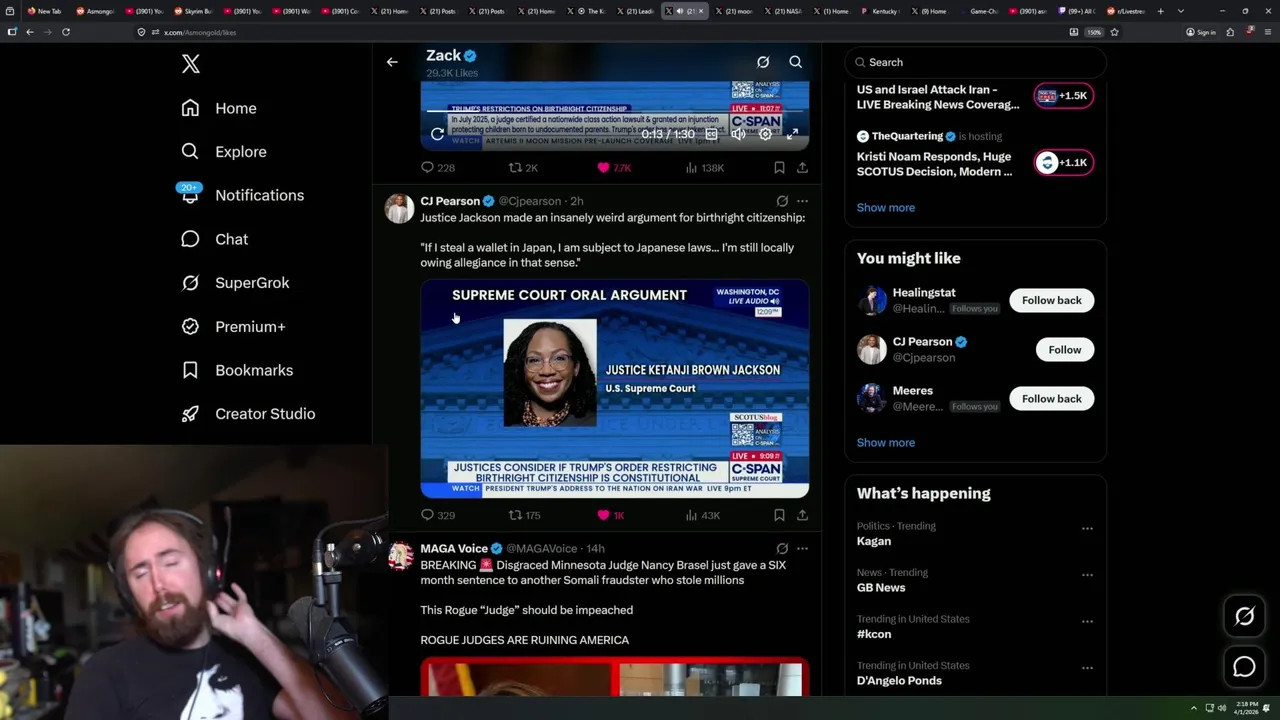1280x720 pixels.
Task: Reply to the CJ Pearson tweet with 329 comments
Action: (437, 515)
